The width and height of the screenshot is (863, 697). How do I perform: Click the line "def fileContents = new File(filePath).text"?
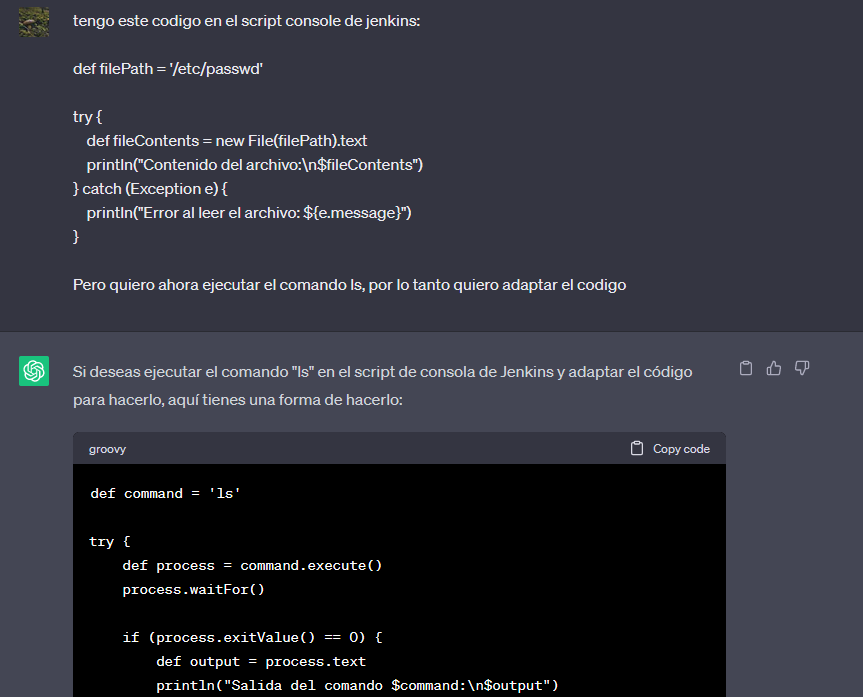tap(226, 141)
